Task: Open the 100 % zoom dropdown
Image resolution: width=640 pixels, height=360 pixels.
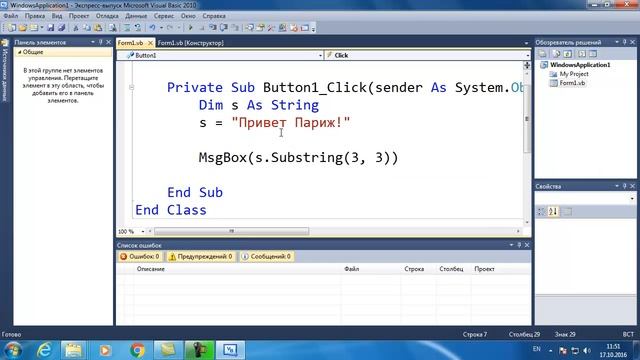Action: (143, 231)
